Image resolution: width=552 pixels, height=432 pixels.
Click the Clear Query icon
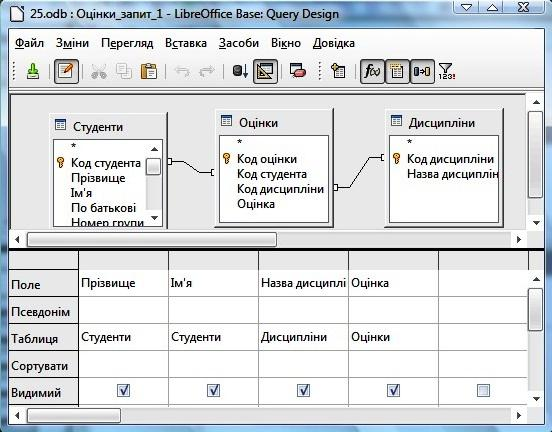click(298, 71)
